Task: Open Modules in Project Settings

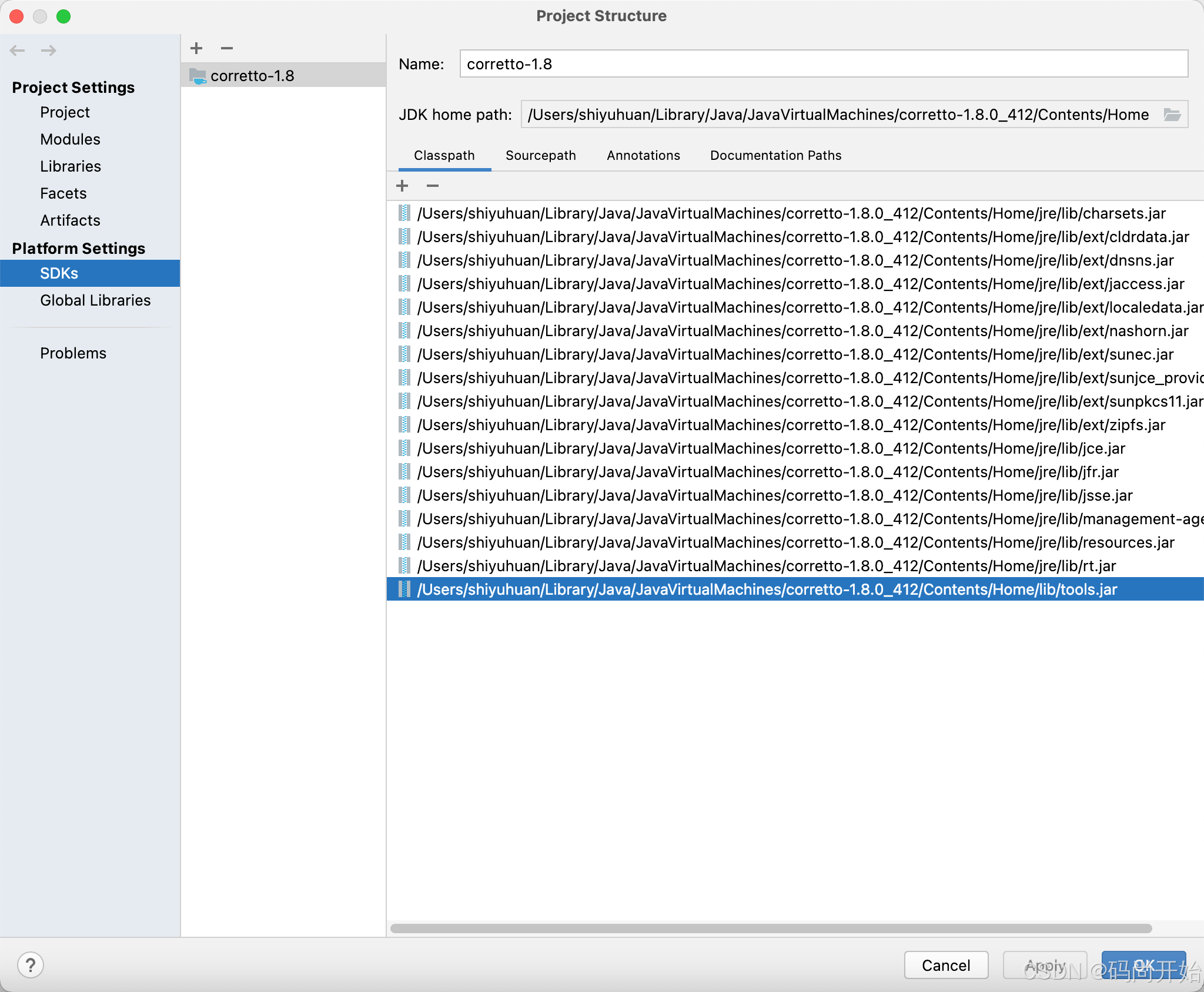Action: pos(70,139)
